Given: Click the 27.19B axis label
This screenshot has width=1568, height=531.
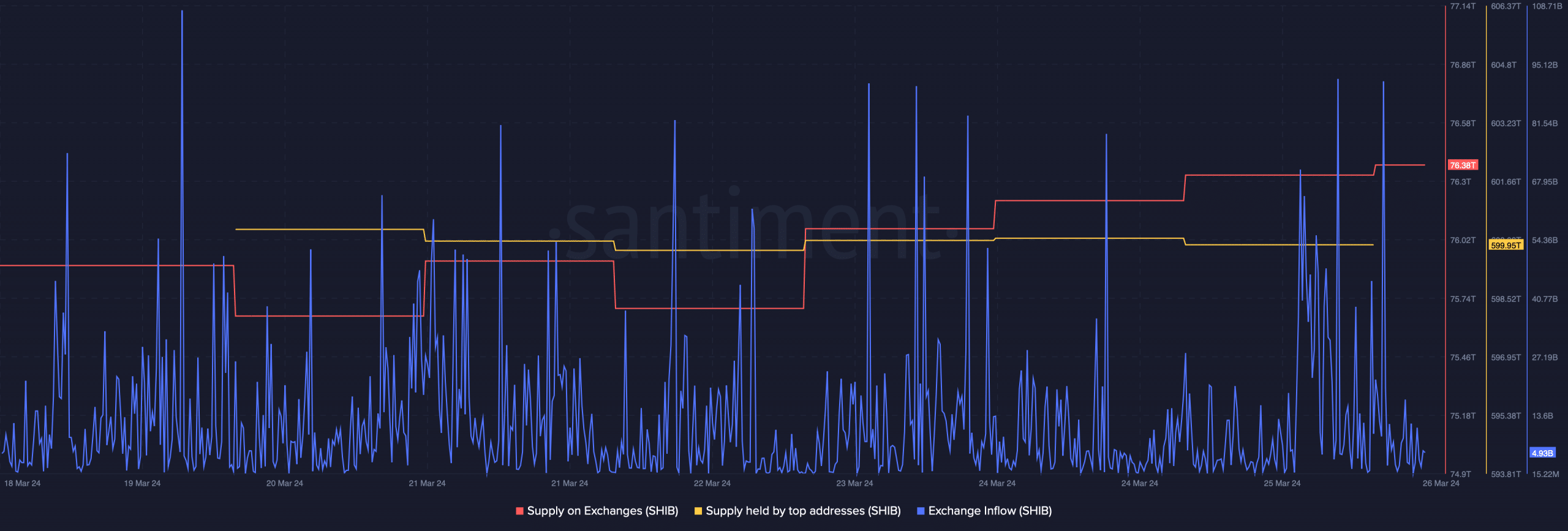Looking at the screenshot, I should pyautogui.click(x=1545, y=357).
